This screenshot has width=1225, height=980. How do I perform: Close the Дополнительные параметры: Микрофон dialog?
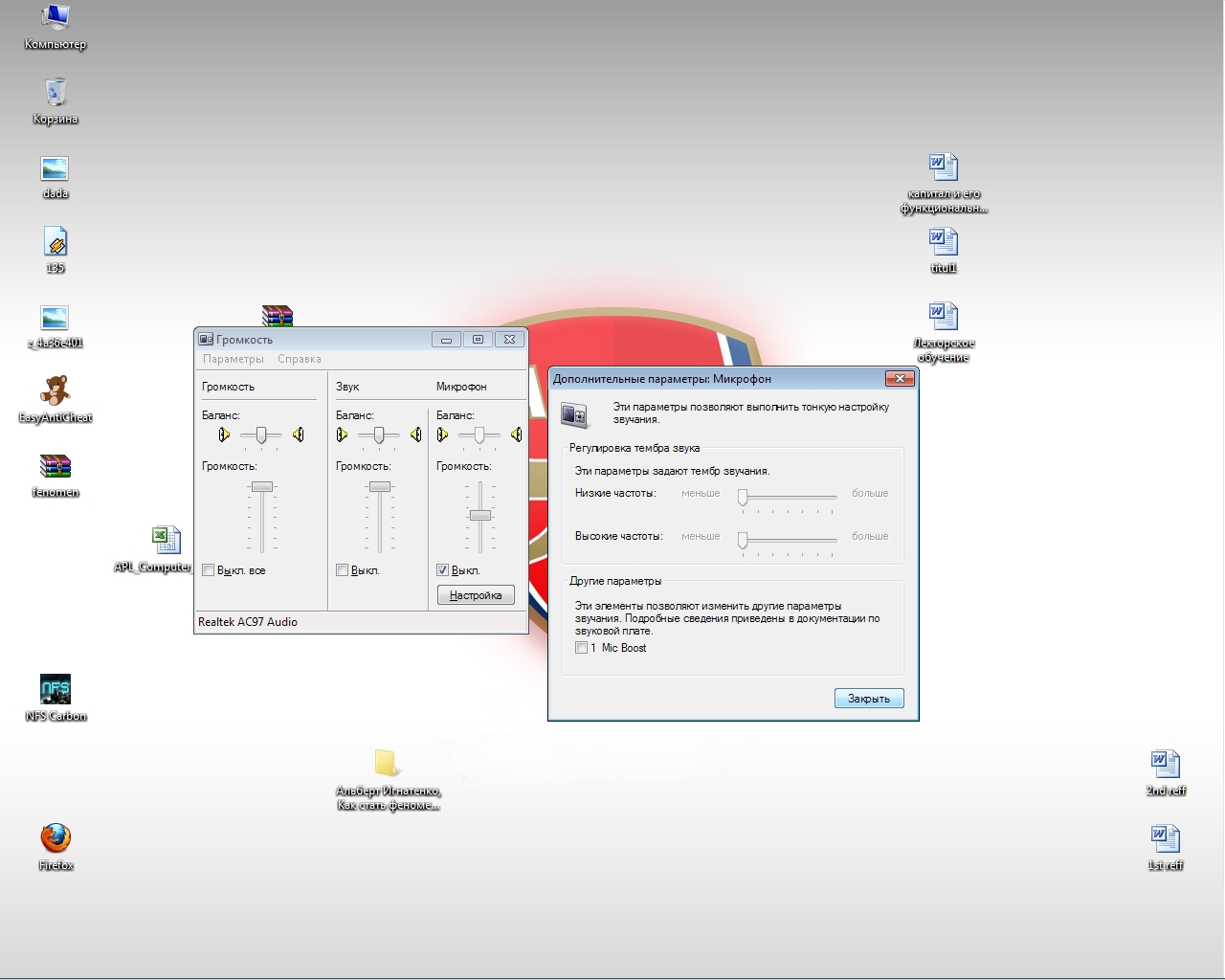tap(900, 379)
